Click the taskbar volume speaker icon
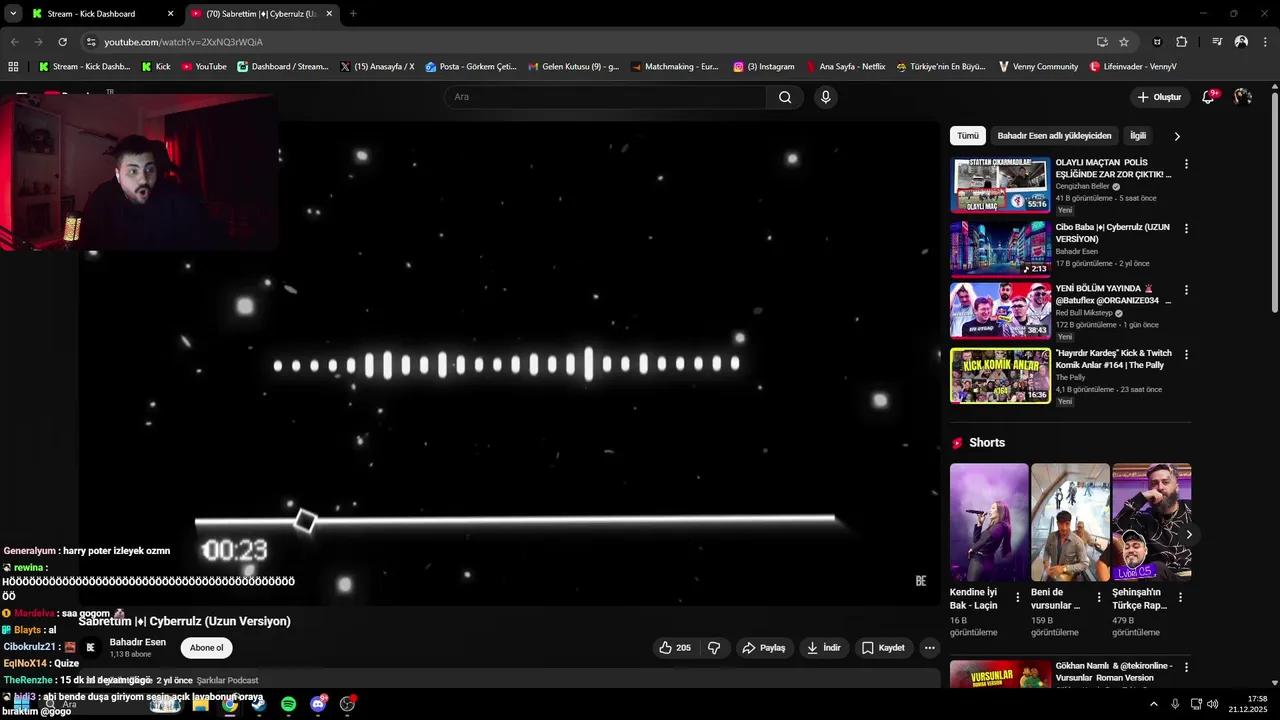The height and width of the screenshot is (720, 1280). click(x=1212, y=704)
